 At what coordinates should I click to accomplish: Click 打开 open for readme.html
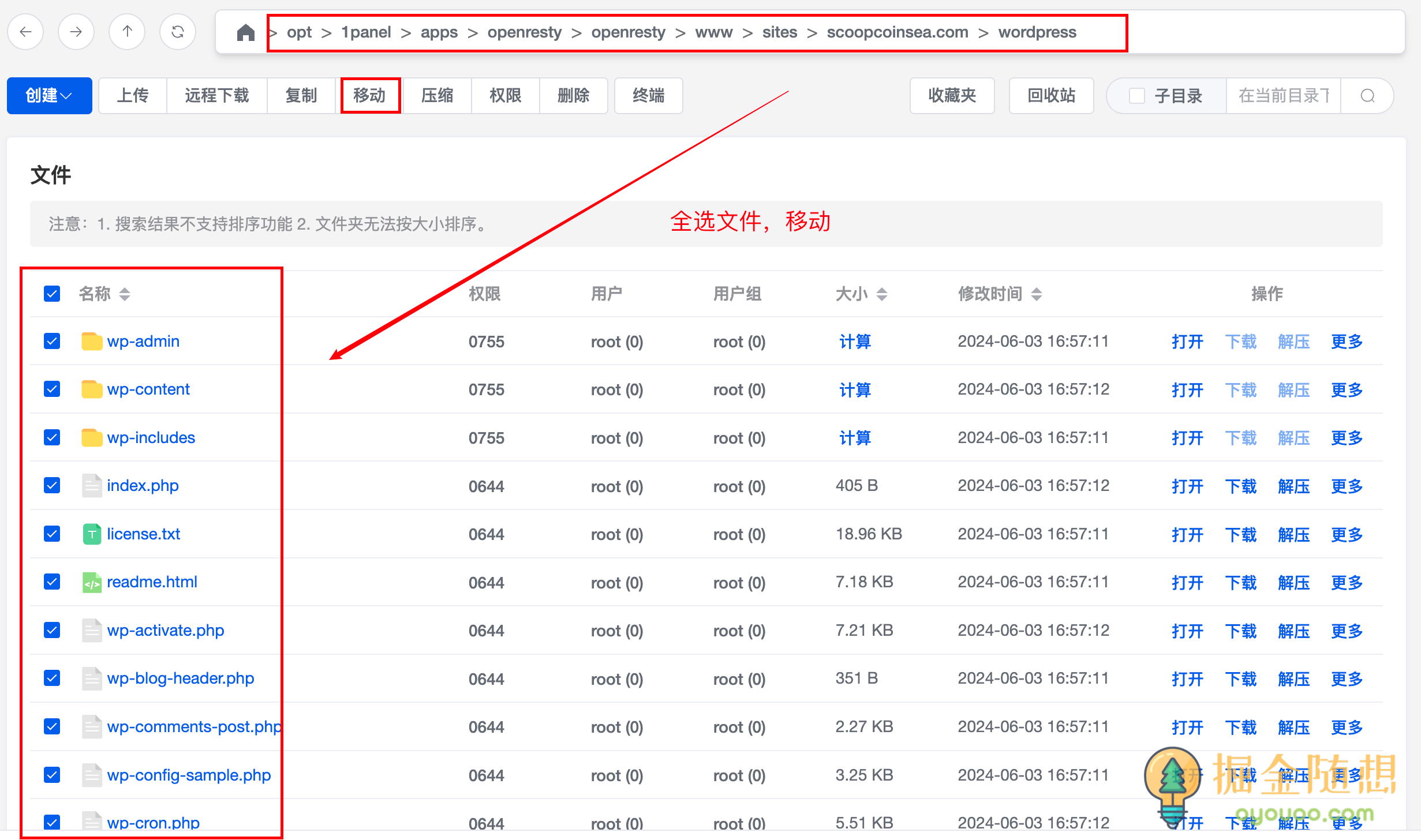(1187, 583)
